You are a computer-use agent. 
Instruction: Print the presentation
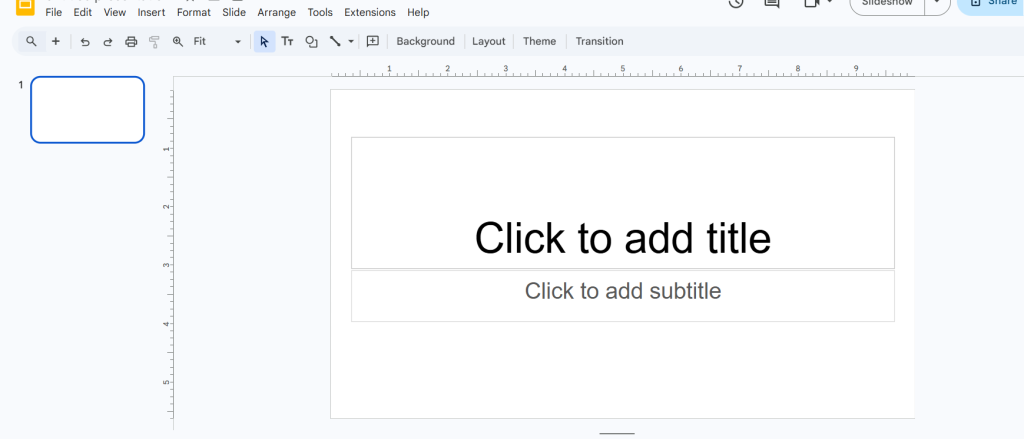click(131, 42)
